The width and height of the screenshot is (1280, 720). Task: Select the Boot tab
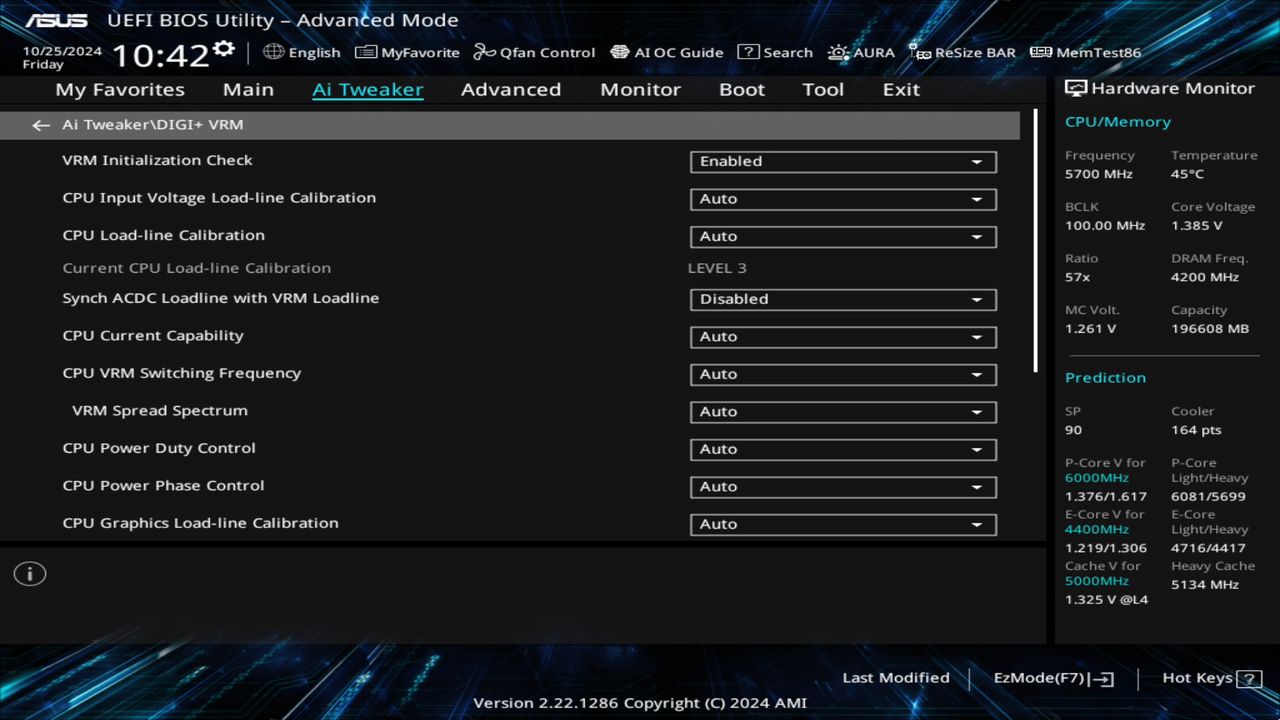coord(741,89)
